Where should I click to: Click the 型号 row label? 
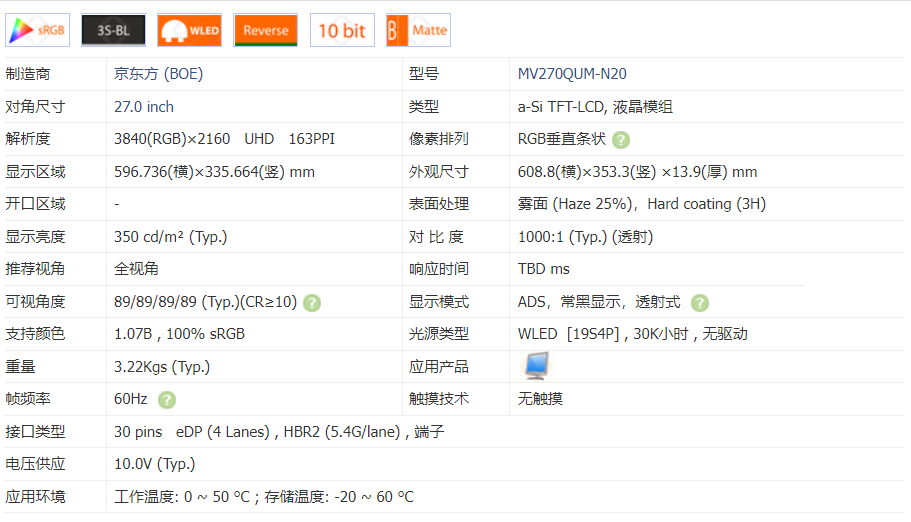click(x=424, y=74)
